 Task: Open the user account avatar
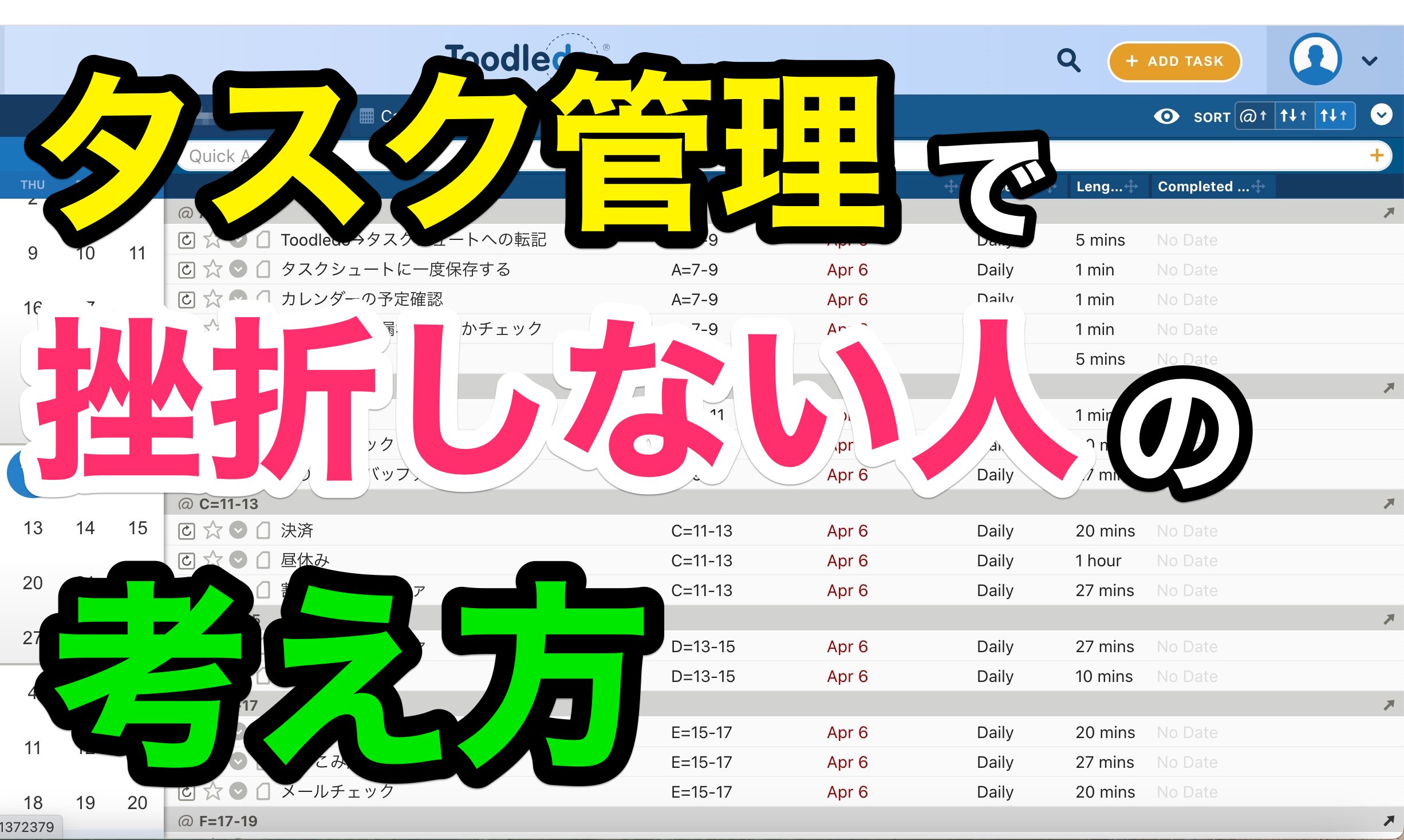(x=1315, y=60)
